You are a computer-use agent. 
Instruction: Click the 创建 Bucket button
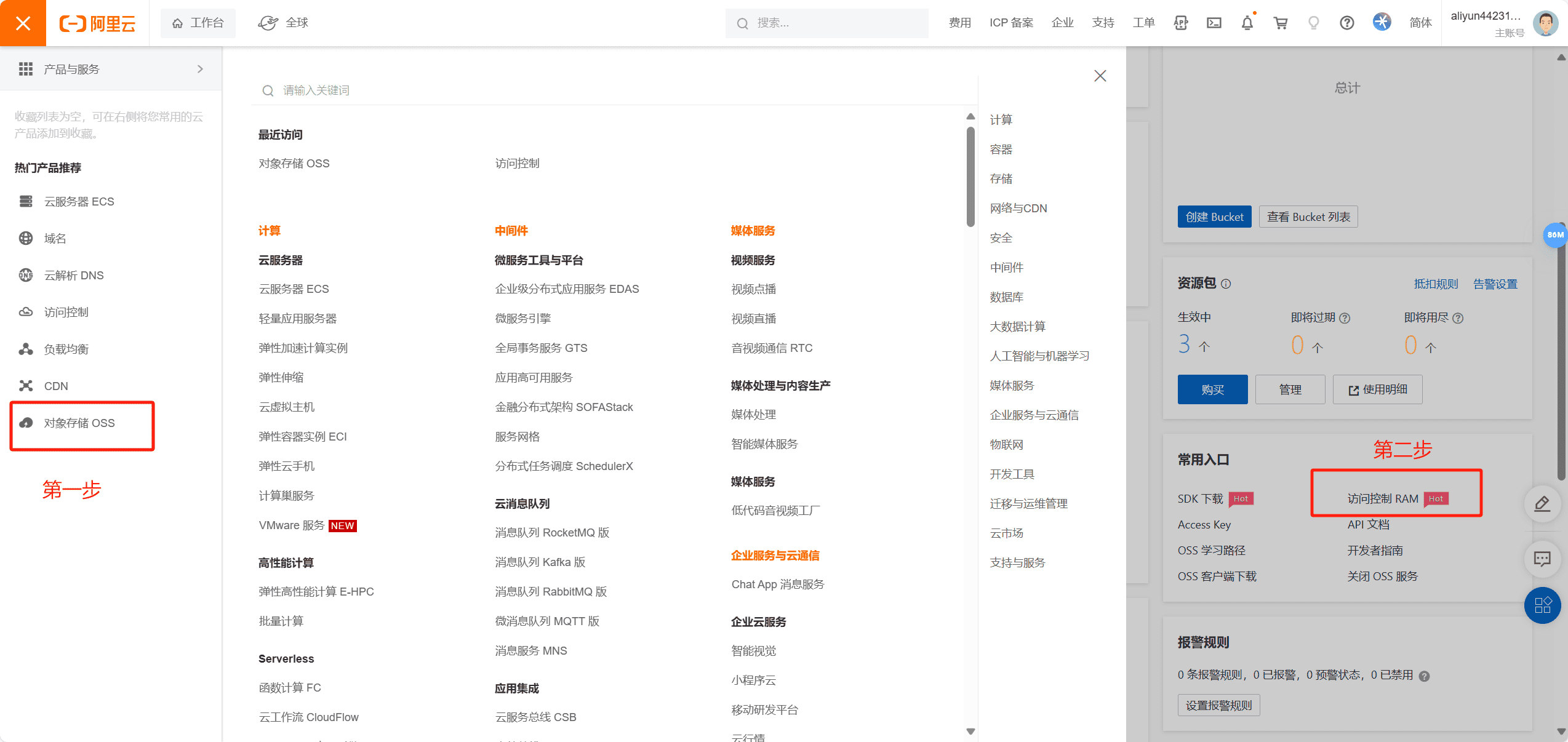click(x=1214, y=217)
